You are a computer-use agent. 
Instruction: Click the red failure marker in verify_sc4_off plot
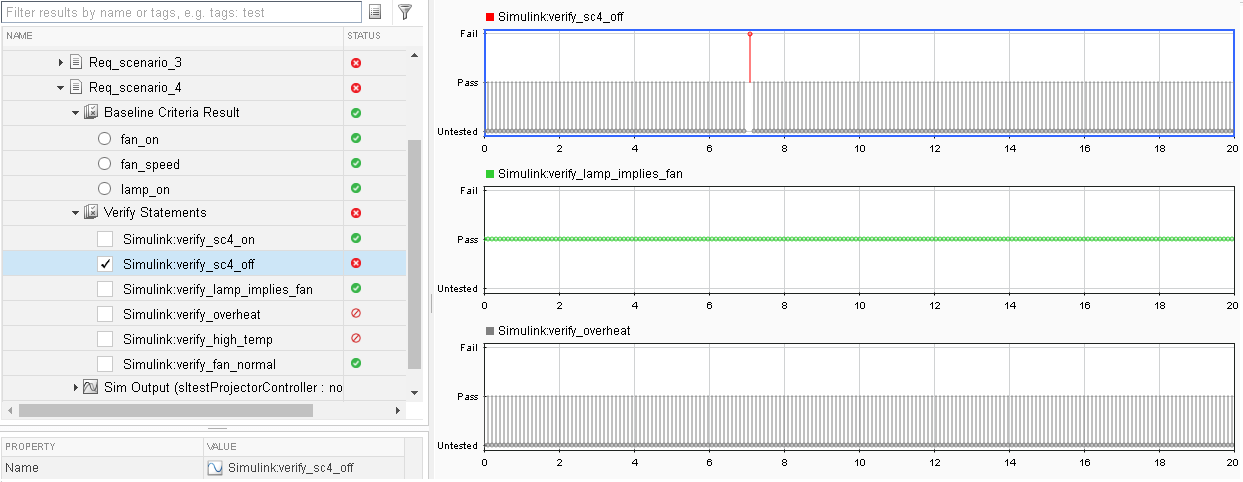coord(750,34)
